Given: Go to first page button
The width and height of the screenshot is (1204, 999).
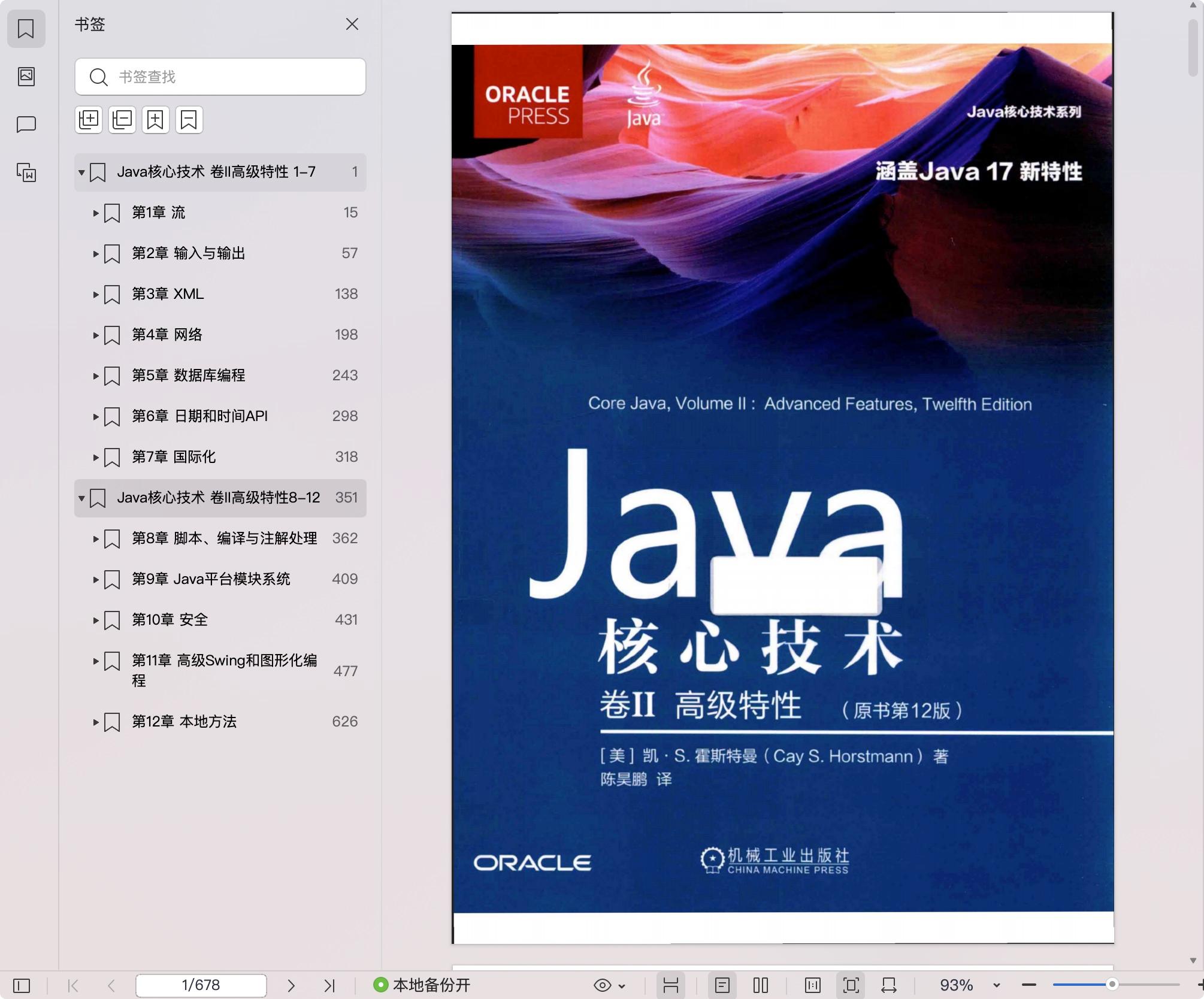Looking at the screenshot, I should click(73, 985).
